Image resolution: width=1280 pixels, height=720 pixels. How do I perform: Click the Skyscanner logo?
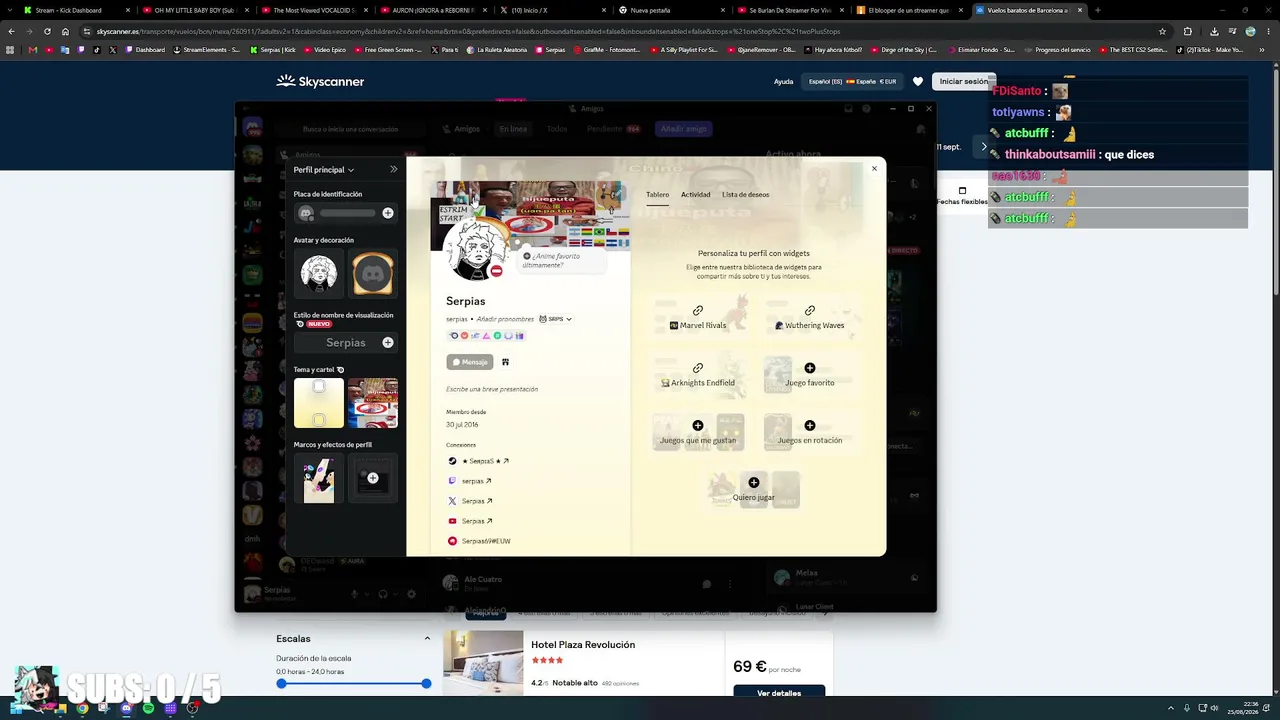pyautogui.click(x=320, y=81)
